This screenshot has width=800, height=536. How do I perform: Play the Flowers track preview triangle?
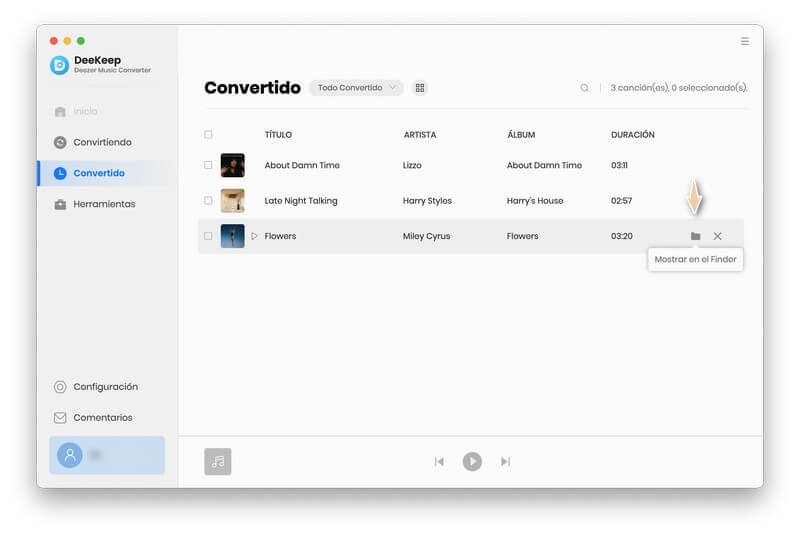click(x=254, y=236)
